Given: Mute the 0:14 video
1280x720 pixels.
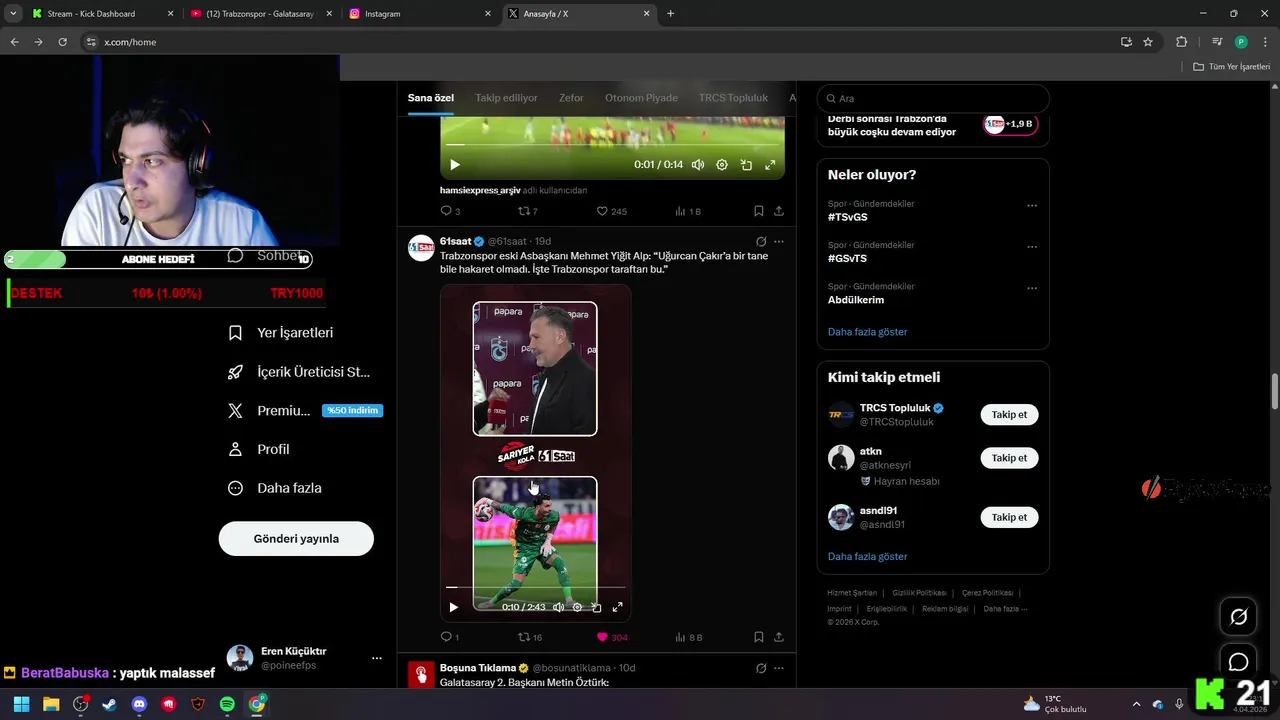Looking at the screenshot, I should coord(698,165).
